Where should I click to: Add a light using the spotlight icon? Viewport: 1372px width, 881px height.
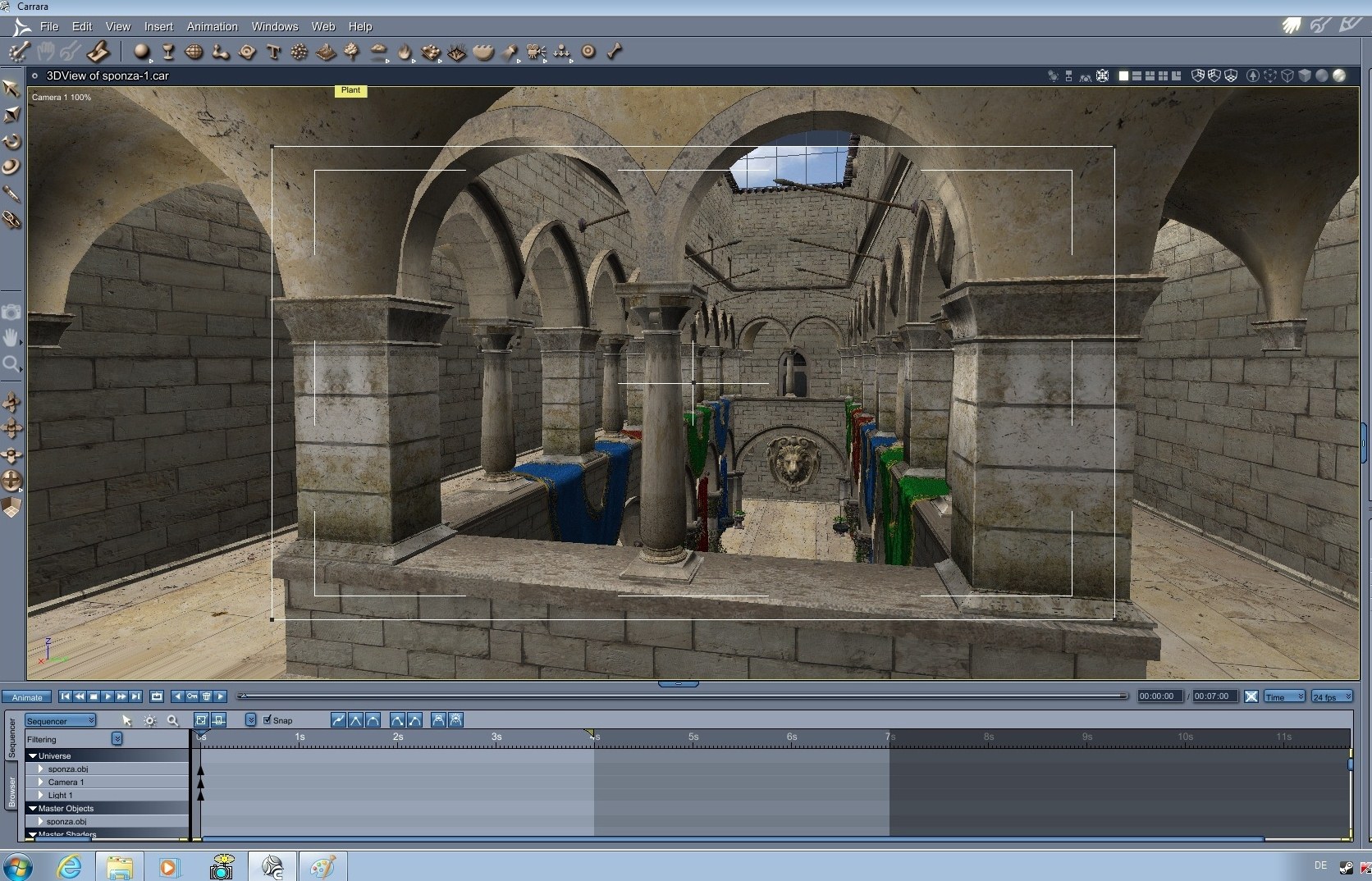tap(510, 52)
